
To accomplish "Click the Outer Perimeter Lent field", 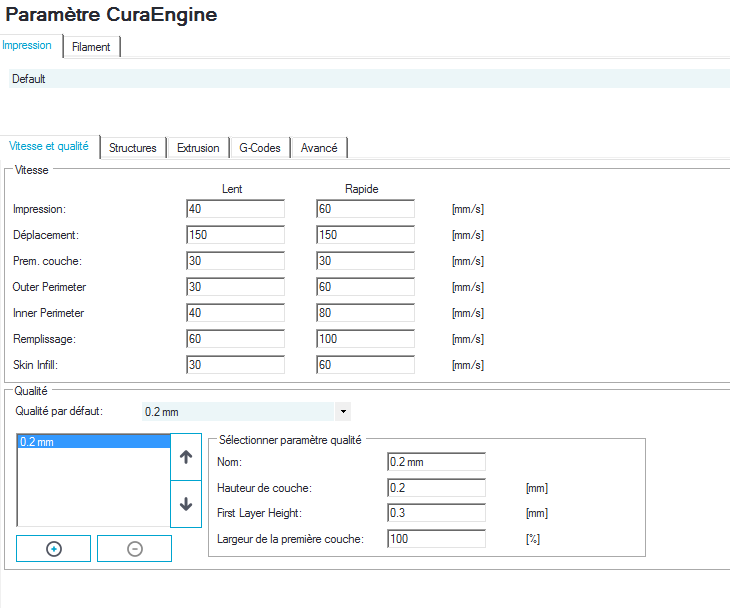I will pos(236,287).
